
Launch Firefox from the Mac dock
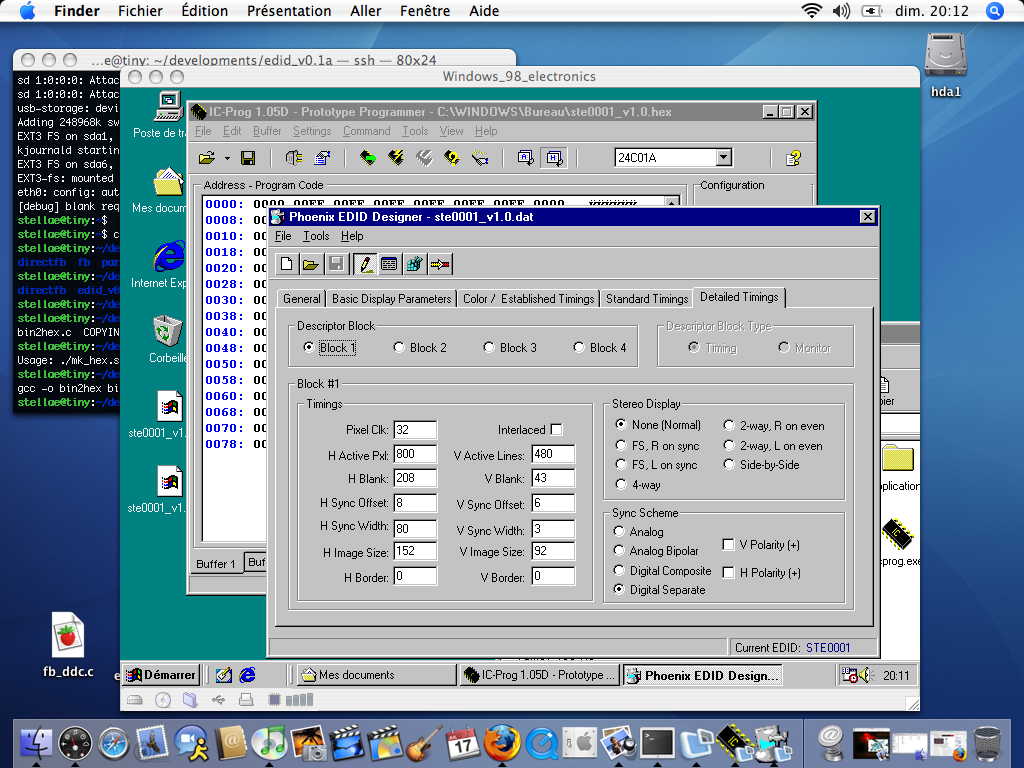(x=502, y=743)
